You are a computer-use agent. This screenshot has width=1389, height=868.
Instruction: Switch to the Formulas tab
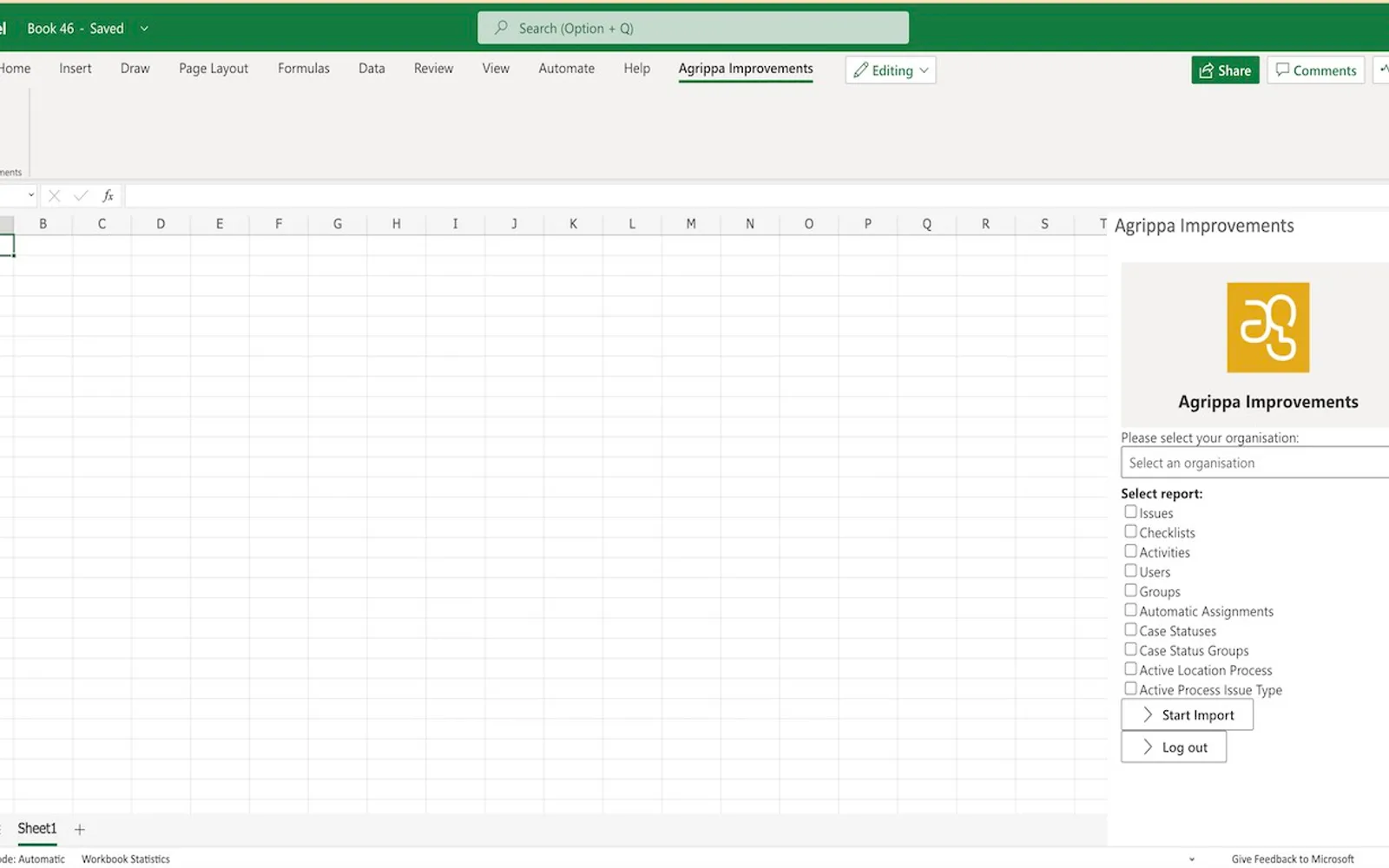[304, 69]
